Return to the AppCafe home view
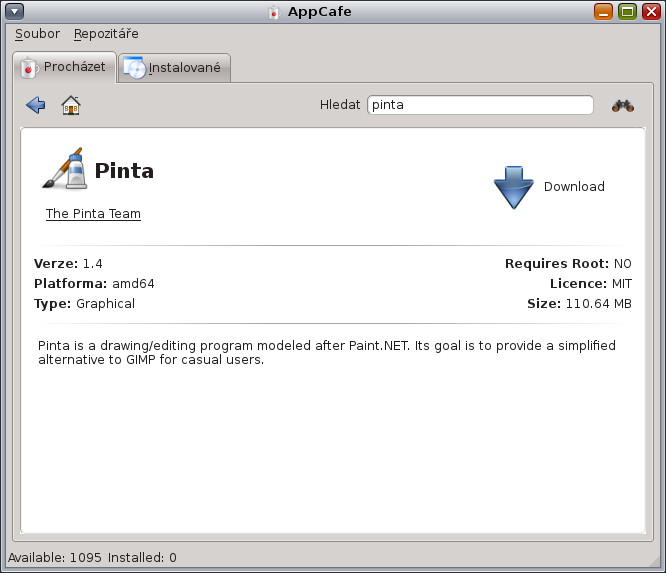Viewport: 666px width, 573px height. click(71, 105)
